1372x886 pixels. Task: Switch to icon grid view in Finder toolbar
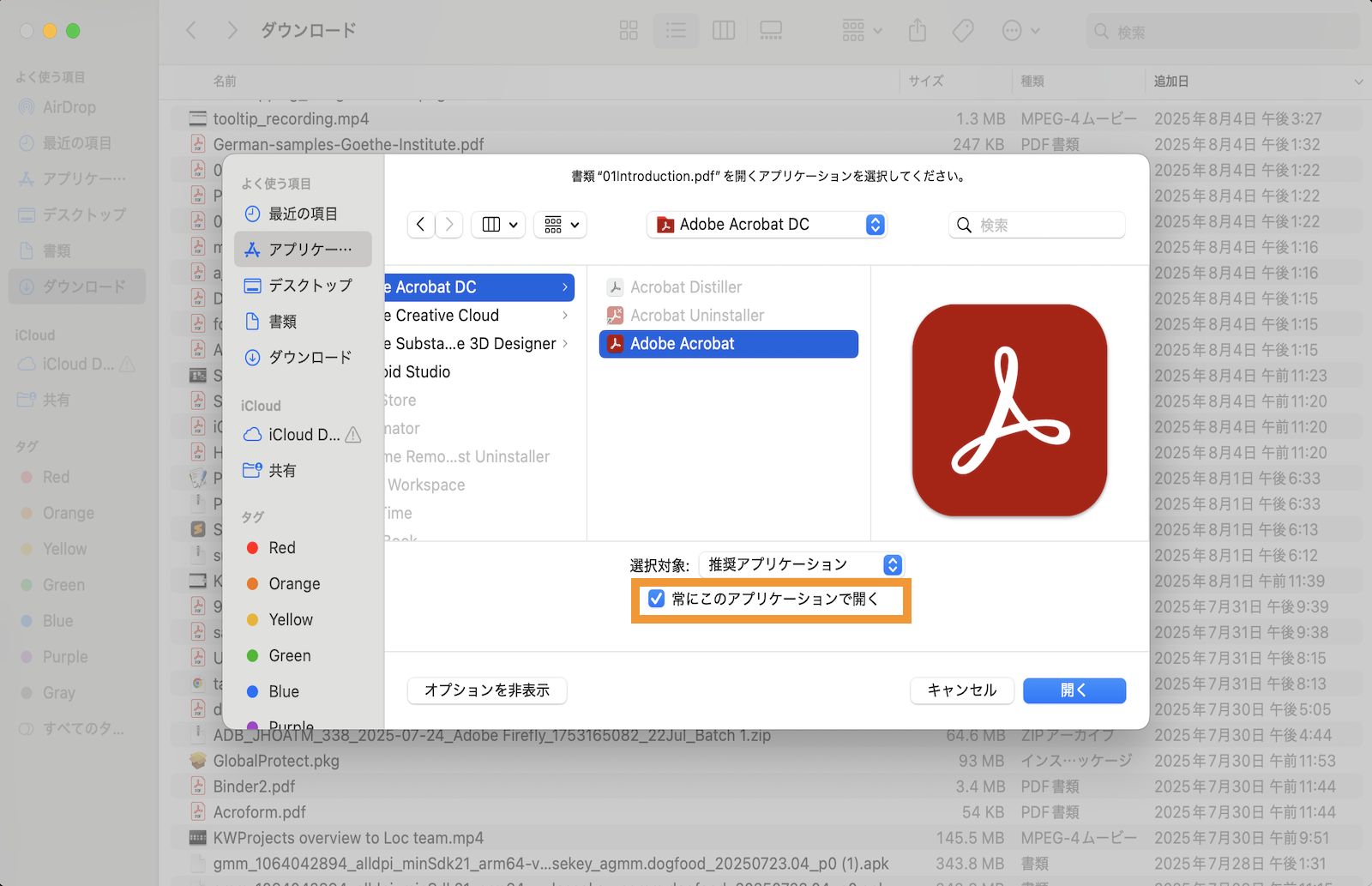pyautogui.click(x=629, y=30)
